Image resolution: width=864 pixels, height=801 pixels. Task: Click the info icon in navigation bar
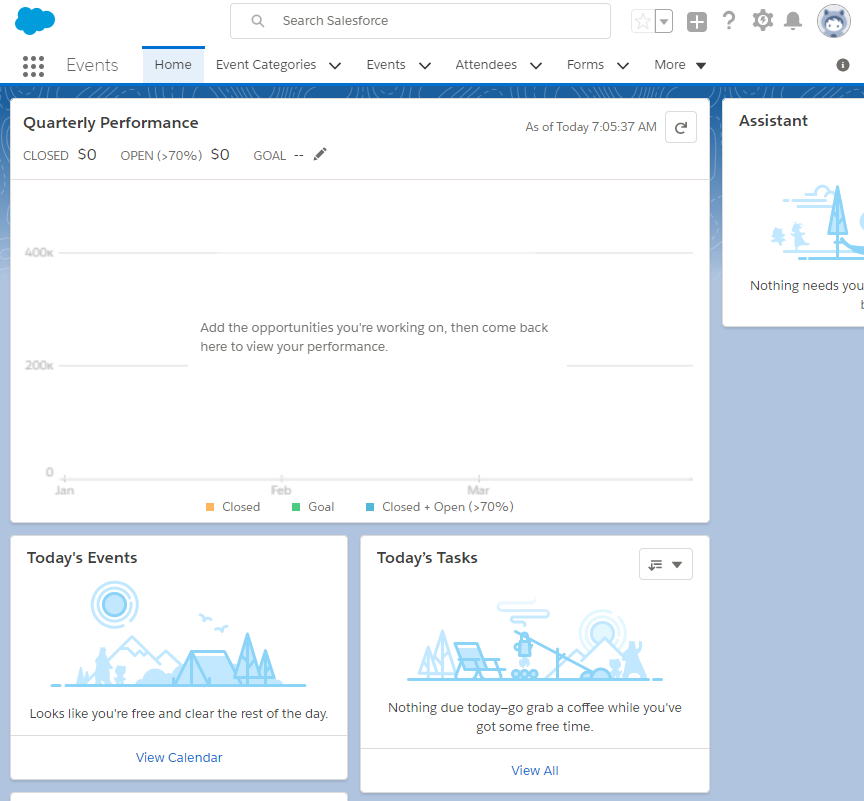click(x=843, y=65)
